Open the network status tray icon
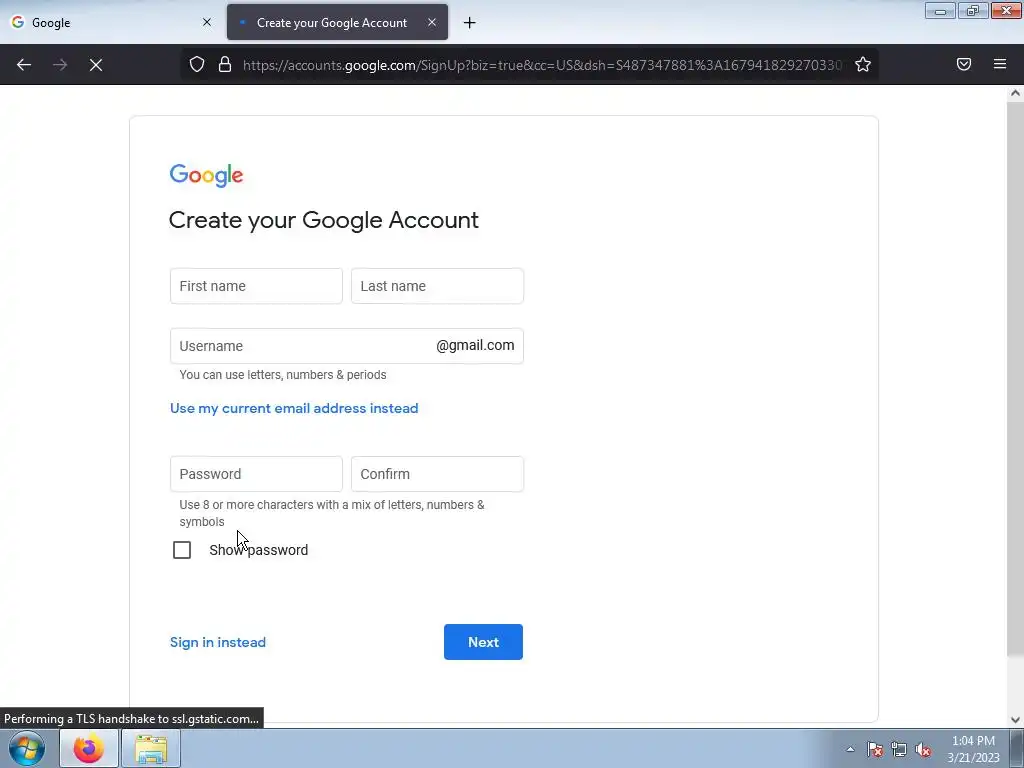 [899, 749]
